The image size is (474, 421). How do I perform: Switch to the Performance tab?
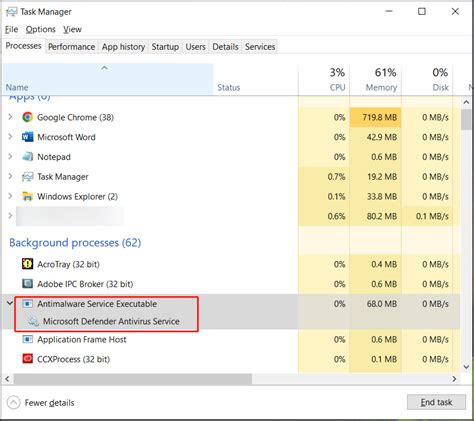[71, 47]
